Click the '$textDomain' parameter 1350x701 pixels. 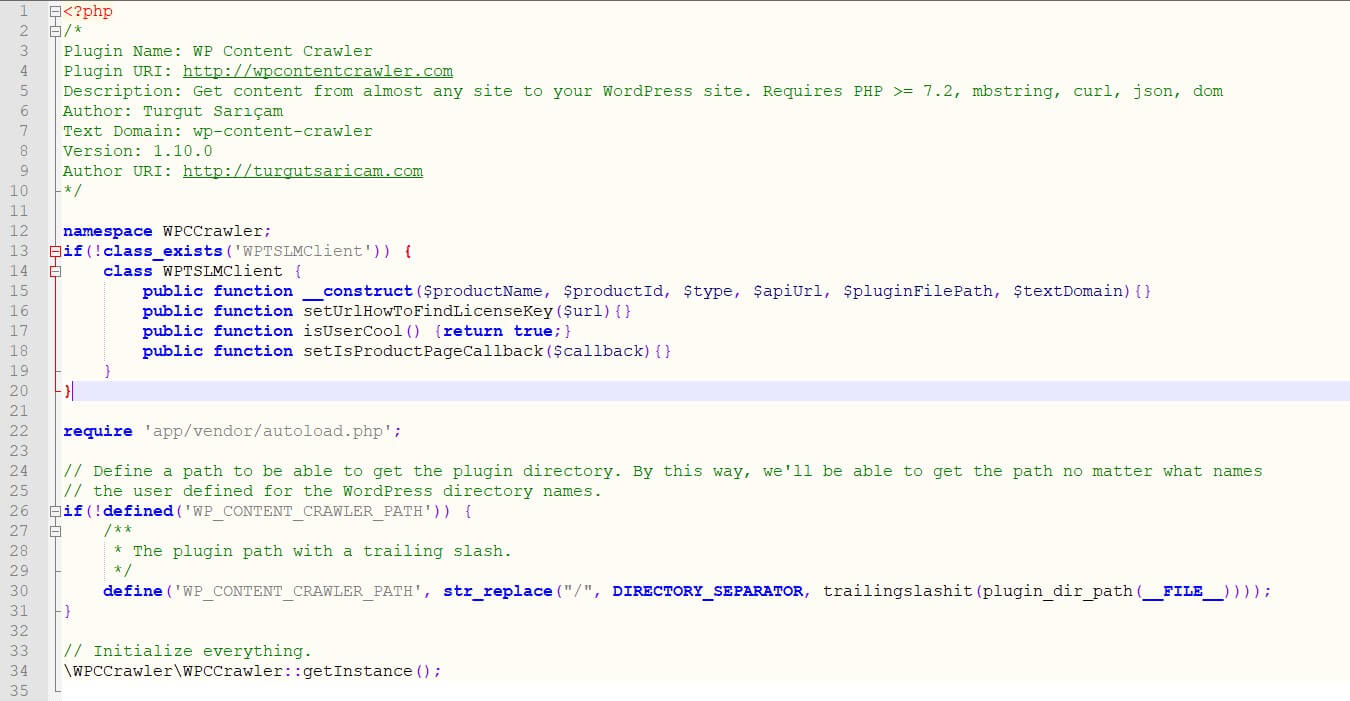(1068, 291)
